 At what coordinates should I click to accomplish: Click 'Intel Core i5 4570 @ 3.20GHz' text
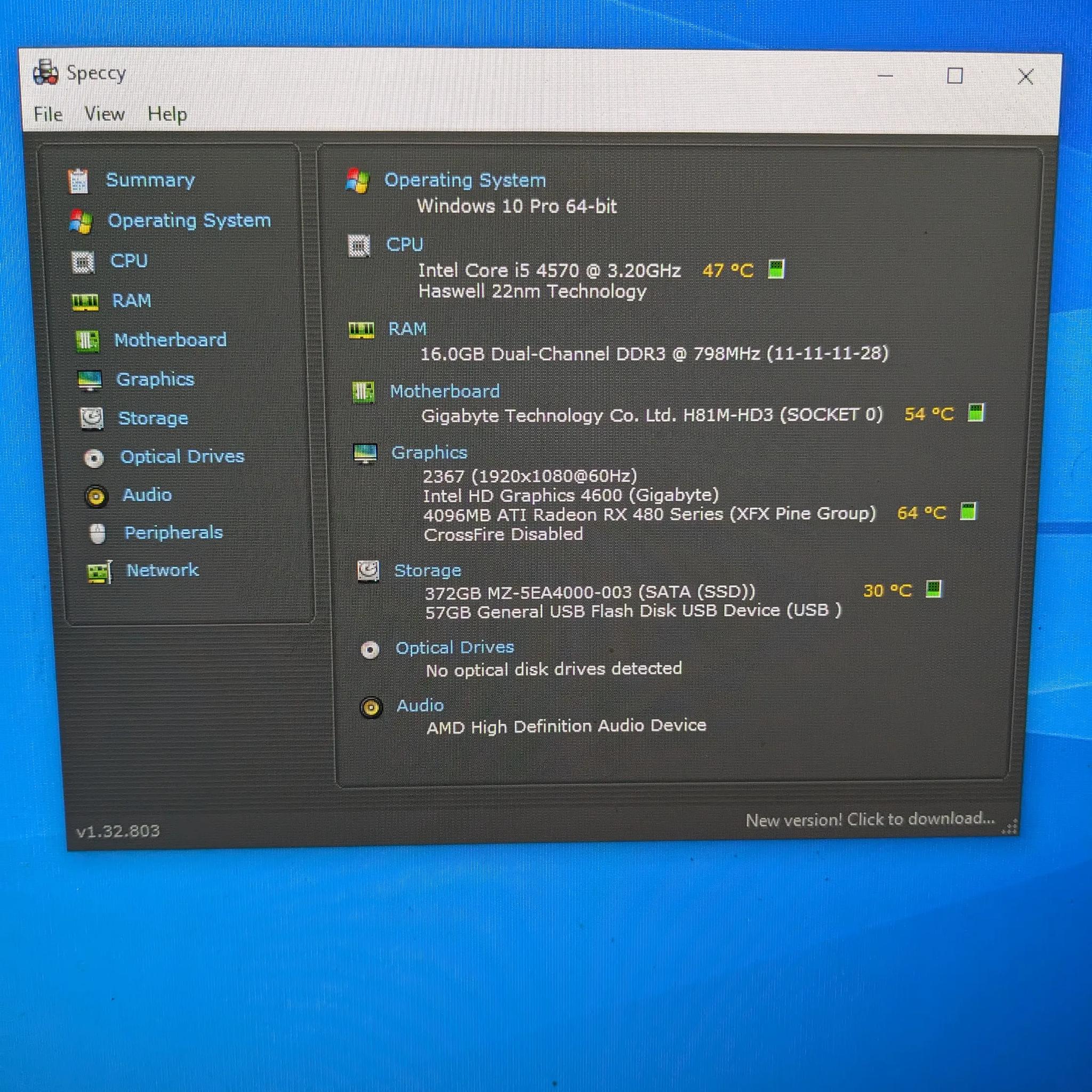[x=549, y=271]
